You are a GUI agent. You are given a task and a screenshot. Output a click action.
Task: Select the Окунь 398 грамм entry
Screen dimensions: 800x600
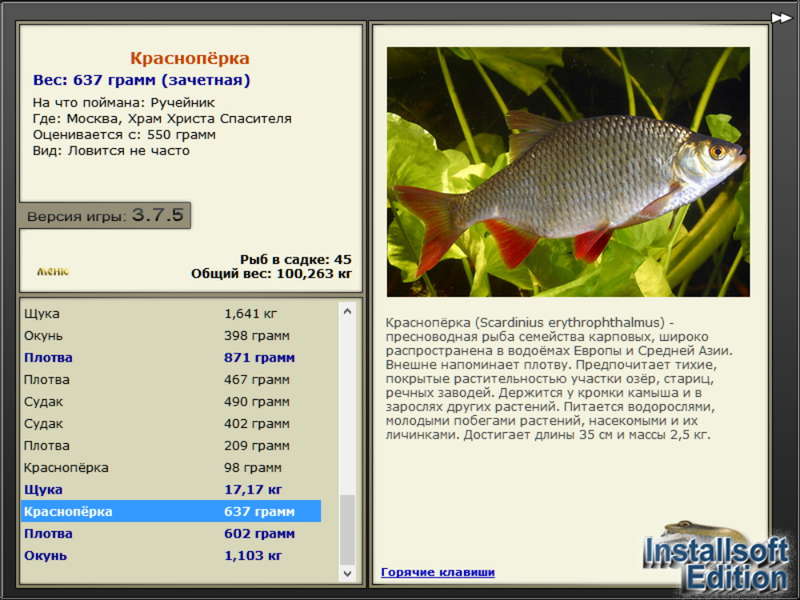point(171,336)
